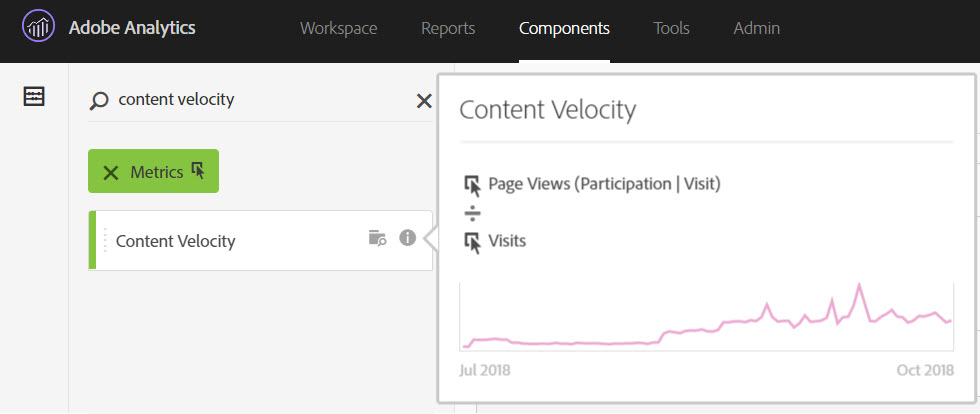The image size is (980, 414).
Task: Grab the drag handle of Content Velocity
Action: pyautogui.click(x=105, y=241)
